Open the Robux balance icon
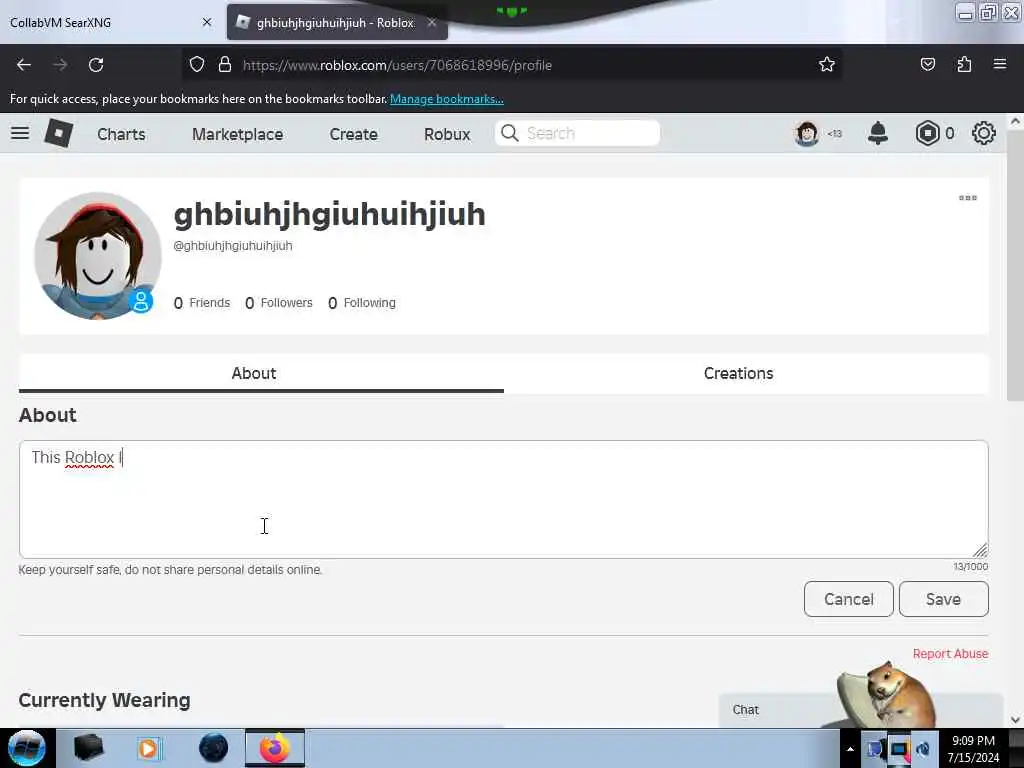Viewport: 1024px width, 768px height. (927, 133)
